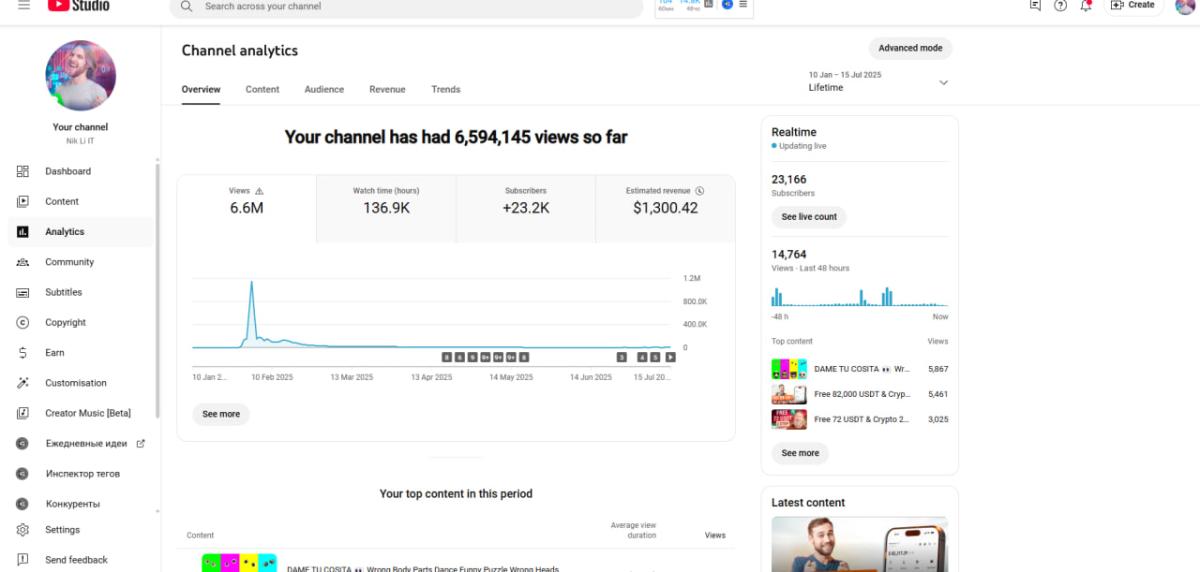Open the Content sidebar icon

point(23,201)
